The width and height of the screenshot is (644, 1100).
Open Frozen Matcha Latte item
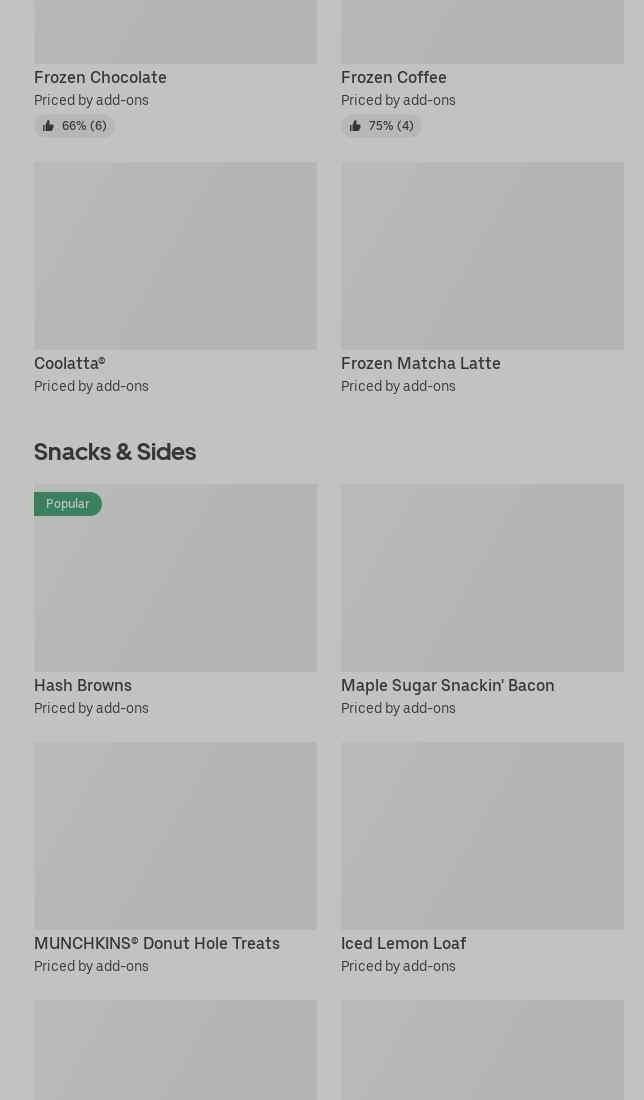click(x=420, y=364)
